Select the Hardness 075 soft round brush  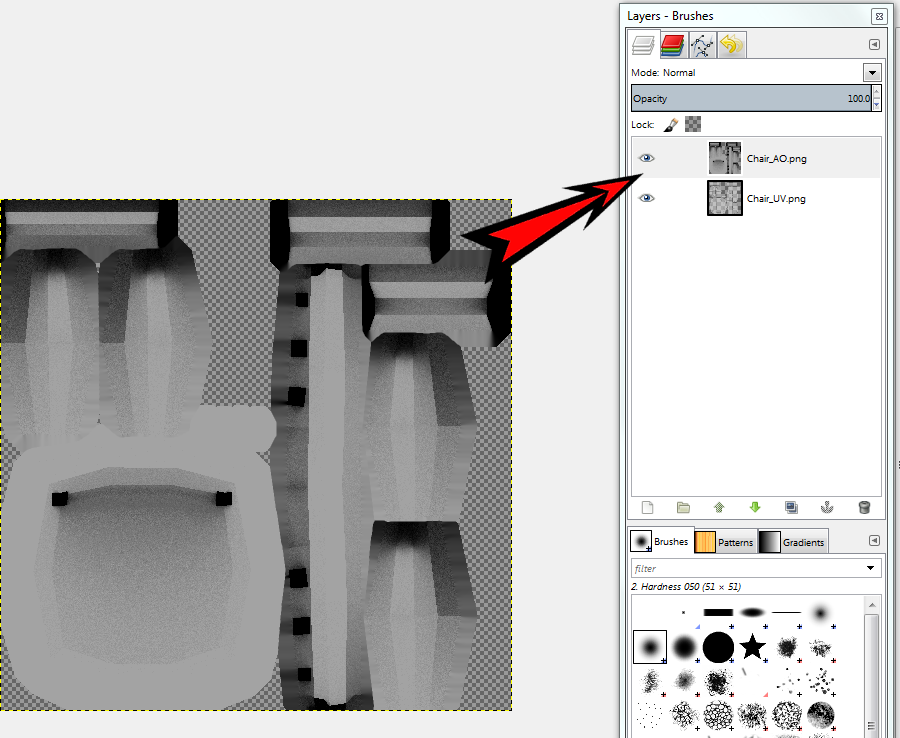pyautogui.click(x=684, y=647)
